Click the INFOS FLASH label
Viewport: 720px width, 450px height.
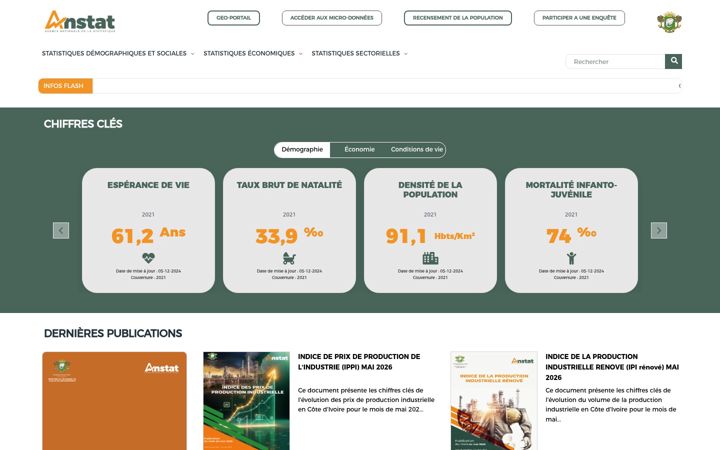65,86
